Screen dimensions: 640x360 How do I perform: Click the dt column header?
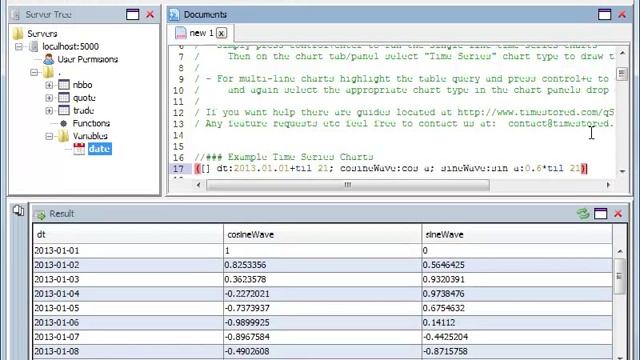[128, 235]
